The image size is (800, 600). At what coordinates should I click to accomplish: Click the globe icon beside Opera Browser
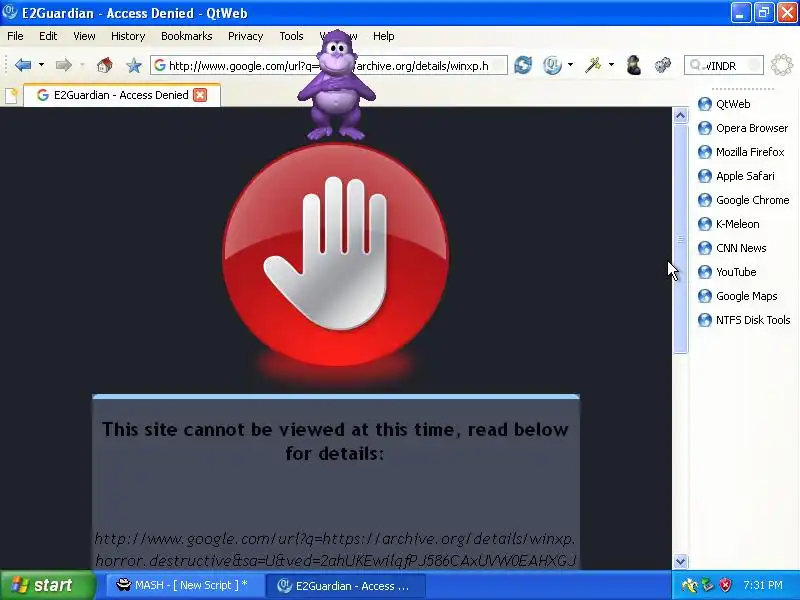(705, 128)
